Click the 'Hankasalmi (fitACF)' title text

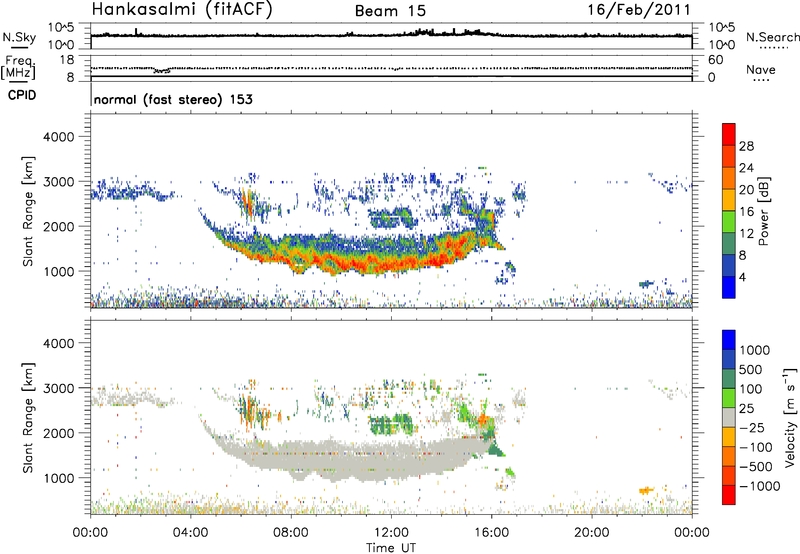tap(182, 9)
